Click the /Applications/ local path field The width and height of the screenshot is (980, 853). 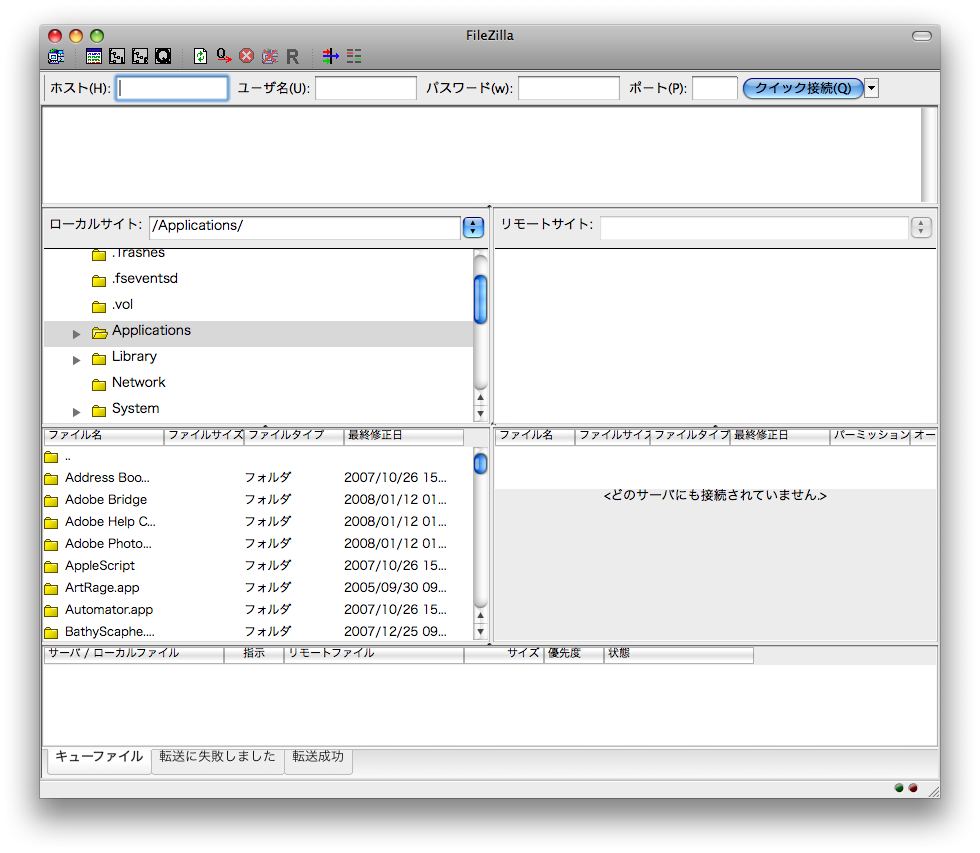tap(305, 227)
